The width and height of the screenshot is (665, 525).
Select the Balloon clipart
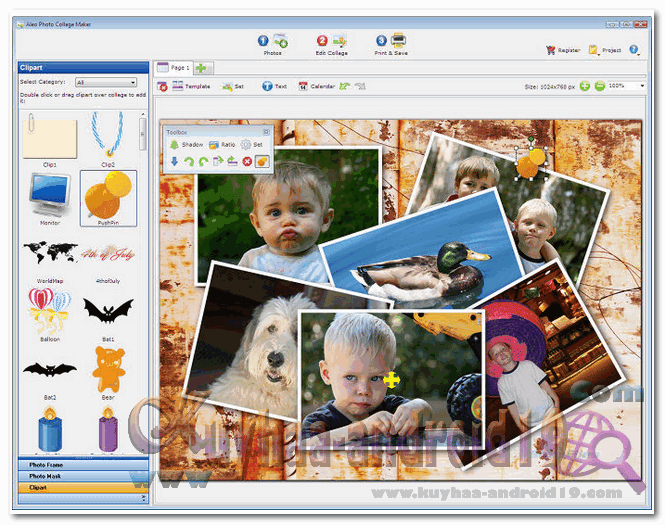50,310
